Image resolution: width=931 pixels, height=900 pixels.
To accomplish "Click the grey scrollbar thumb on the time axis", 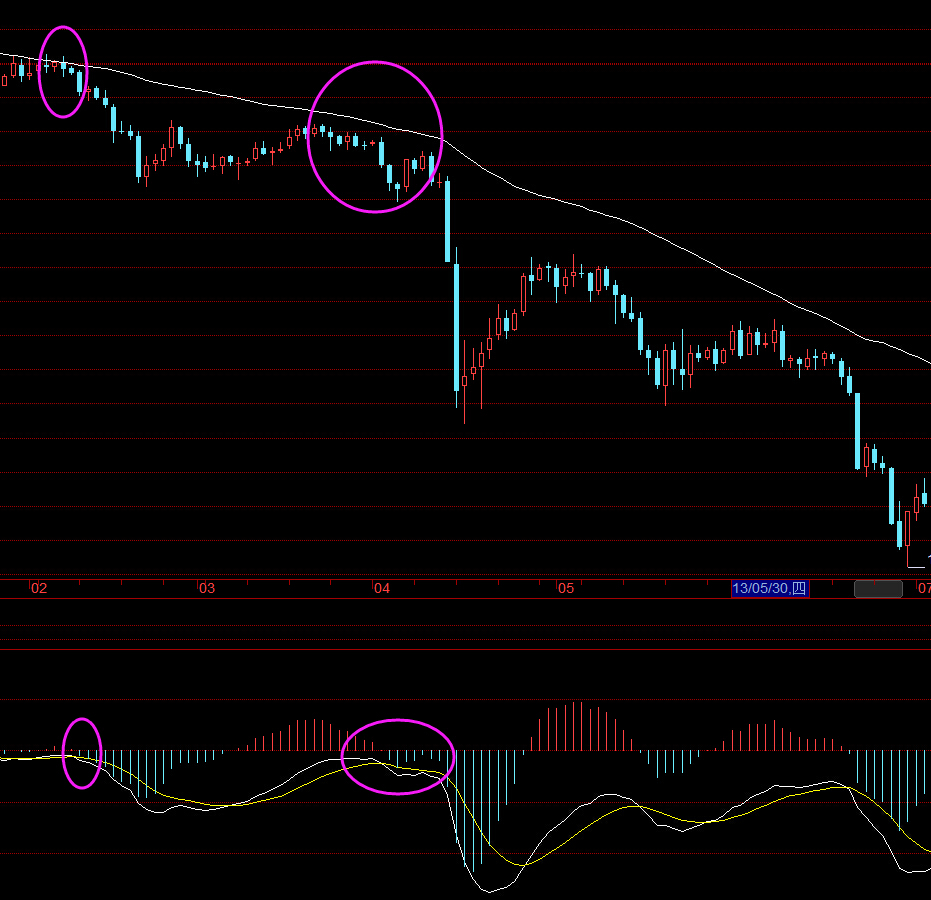I will tap(878, 589).
